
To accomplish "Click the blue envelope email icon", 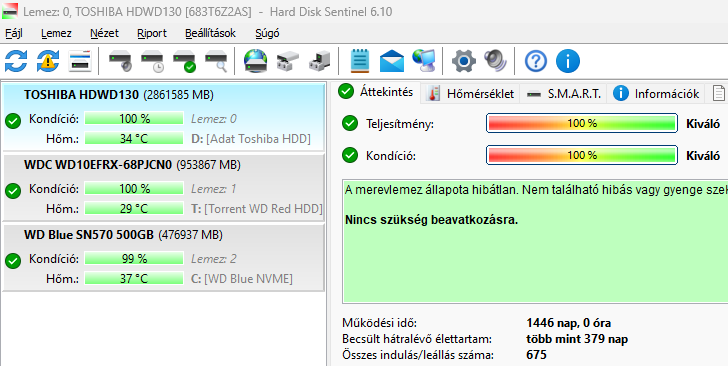I will coord(392,61).
